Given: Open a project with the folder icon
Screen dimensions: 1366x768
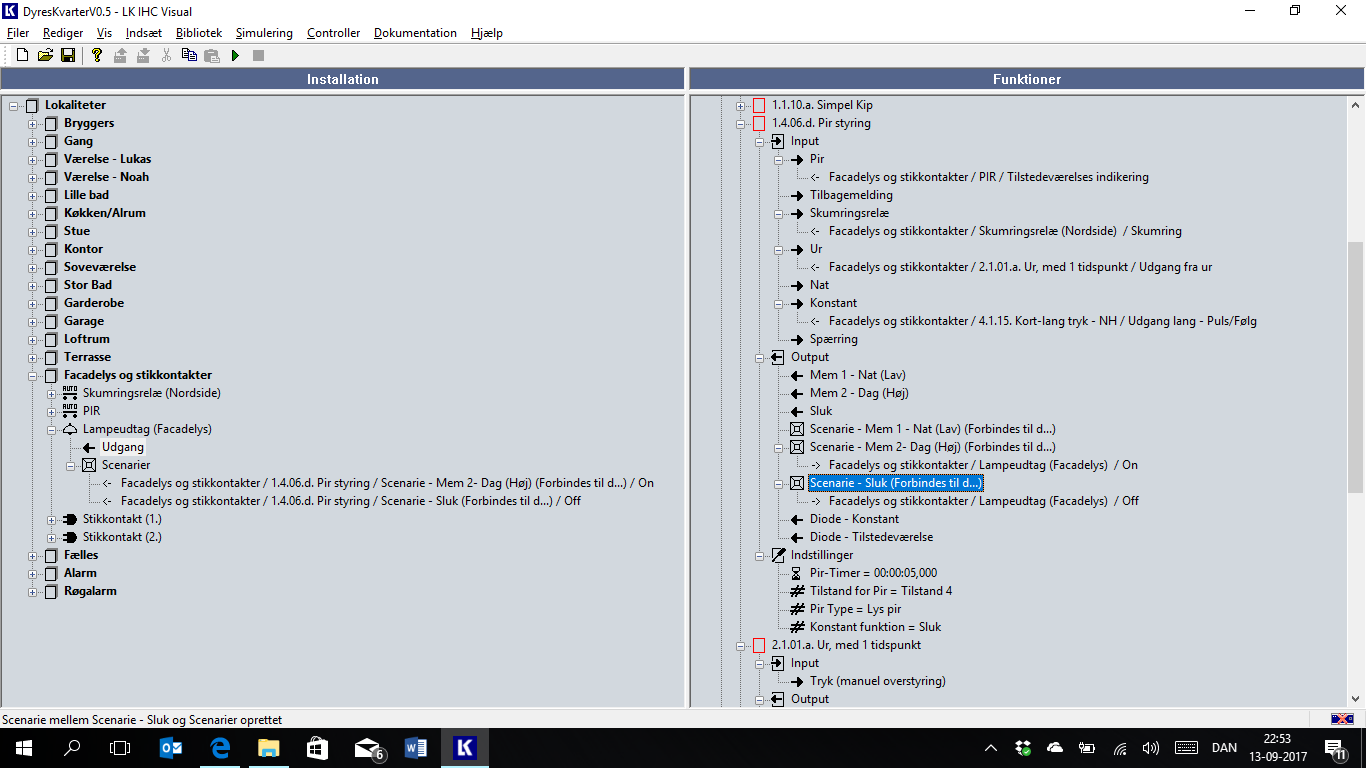Looking at the screenshot, I should pos(45,55).
